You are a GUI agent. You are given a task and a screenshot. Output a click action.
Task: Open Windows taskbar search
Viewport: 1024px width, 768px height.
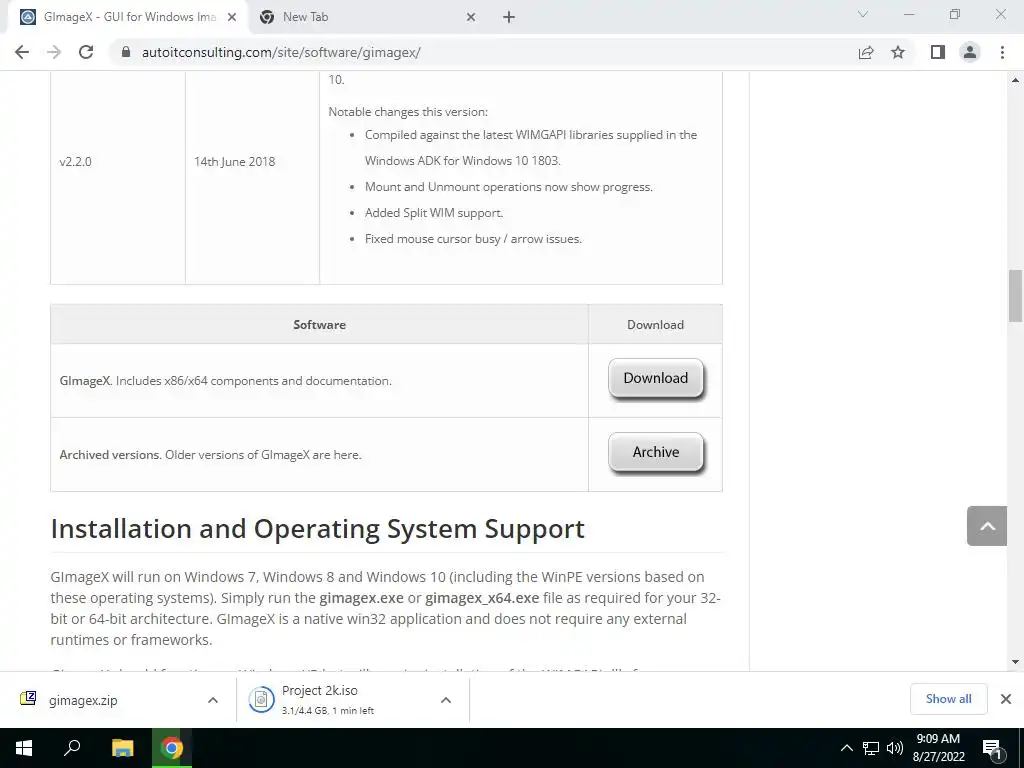tap(72, 748)
